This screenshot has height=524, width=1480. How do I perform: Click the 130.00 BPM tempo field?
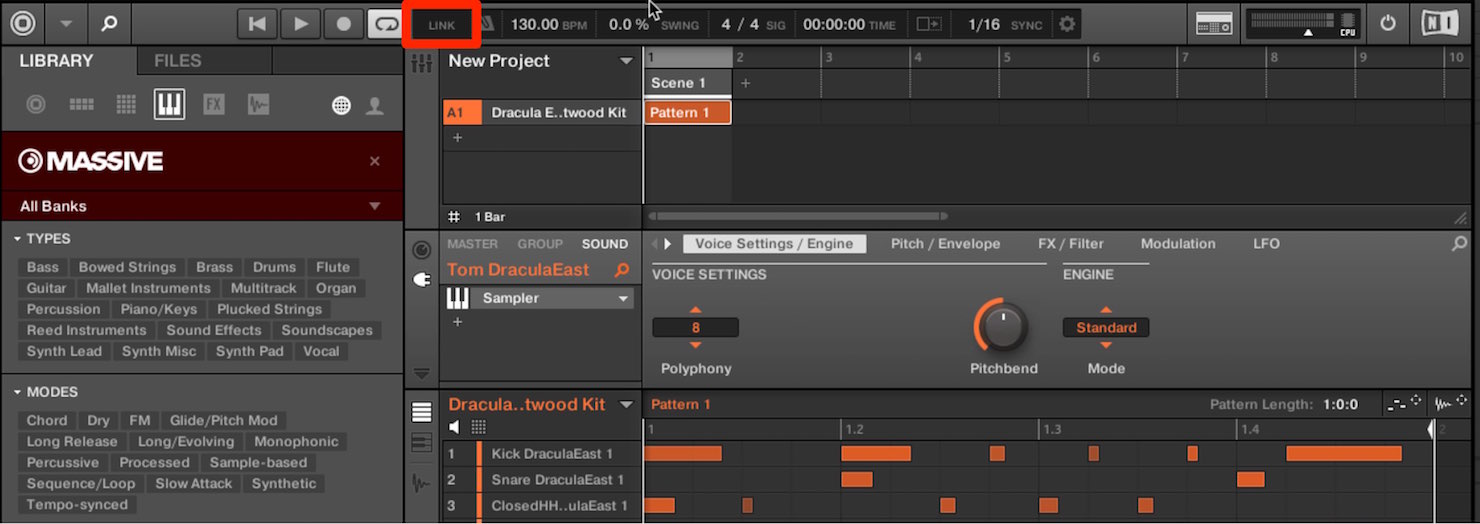point(547,25)
